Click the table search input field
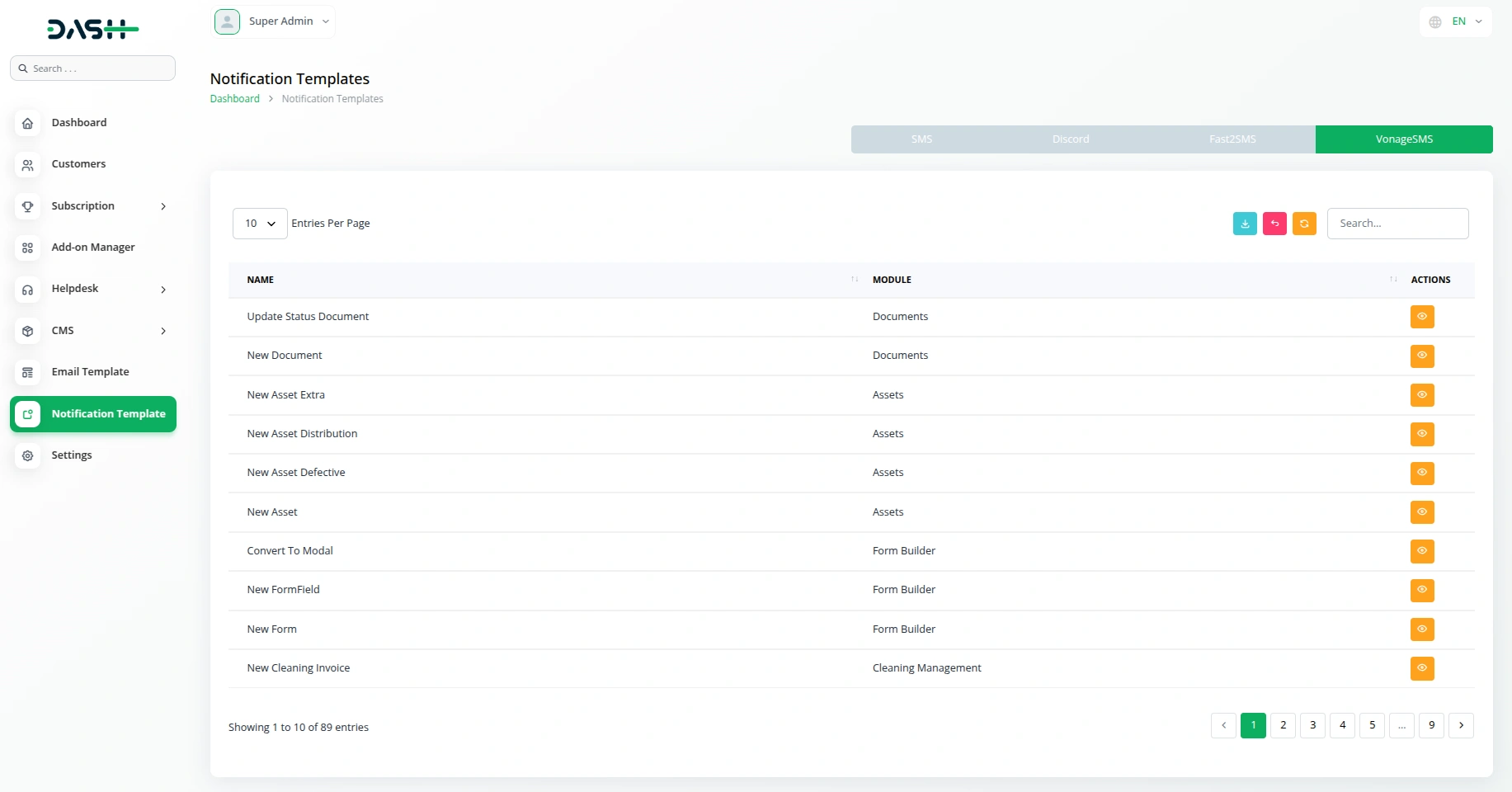 point(1397,224)
